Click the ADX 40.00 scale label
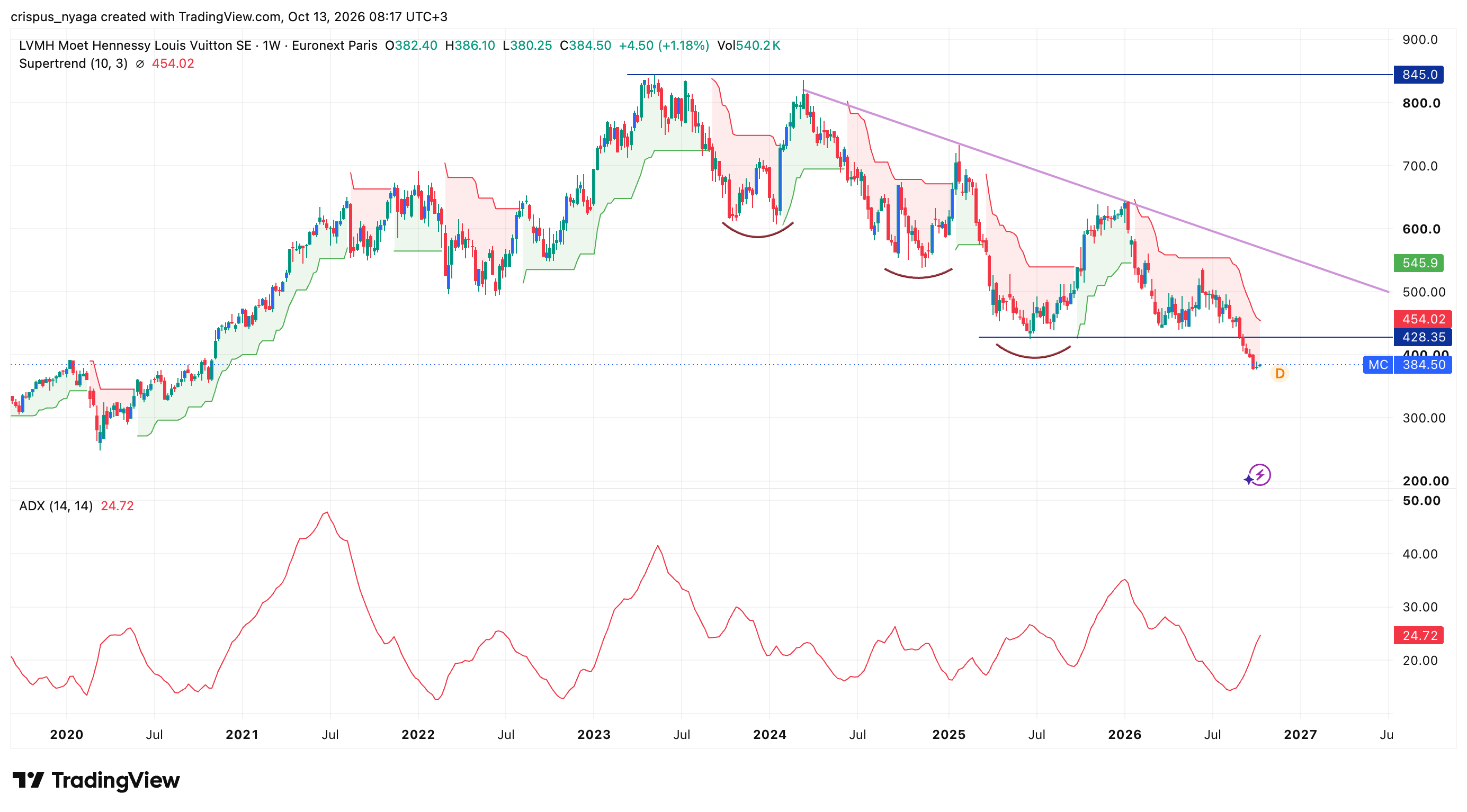The image size is (1467, 812). (1420, 554)
